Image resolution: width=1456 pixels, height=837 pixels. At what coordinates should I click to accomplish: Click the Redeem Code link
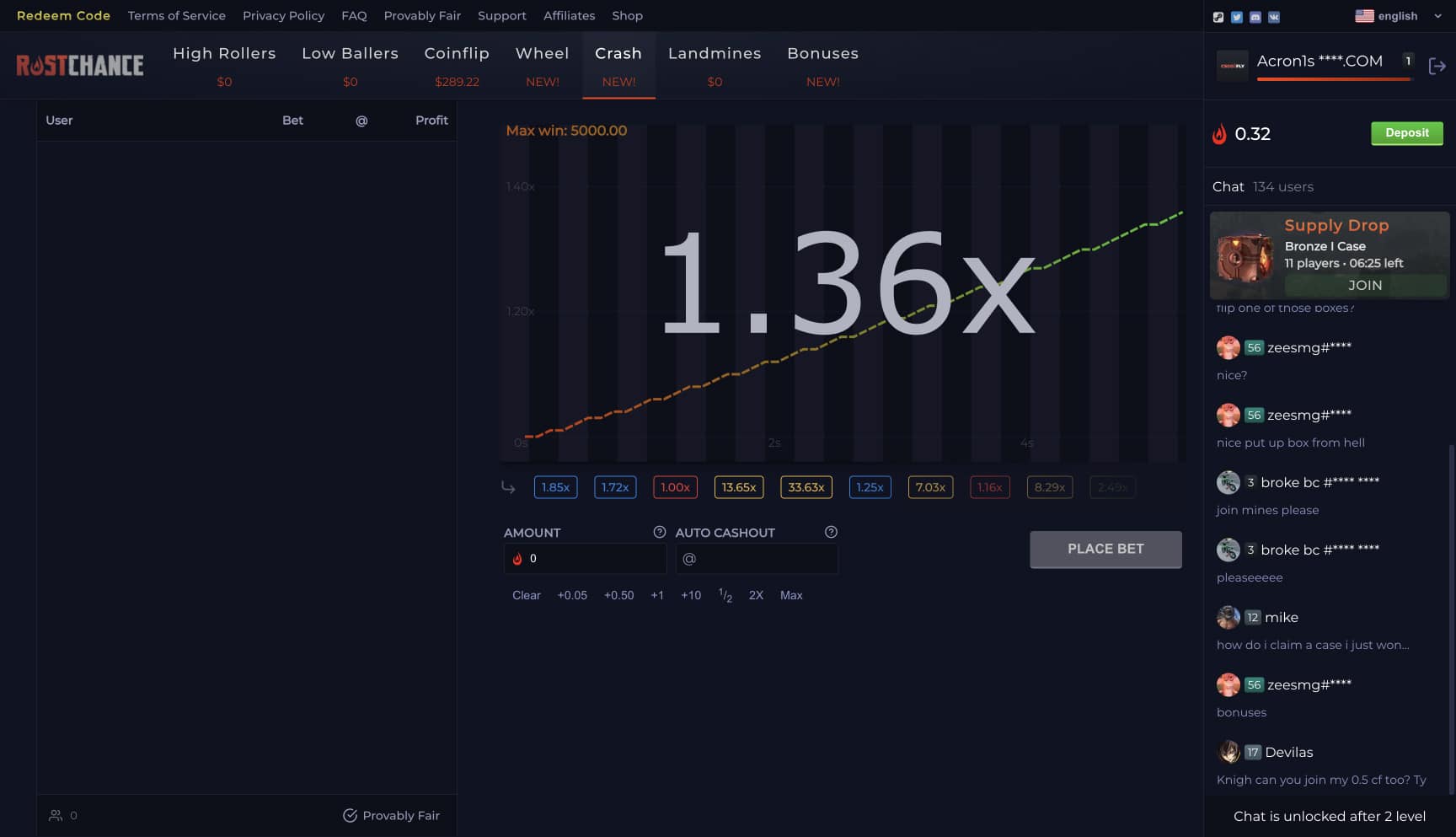pos(63,16)
